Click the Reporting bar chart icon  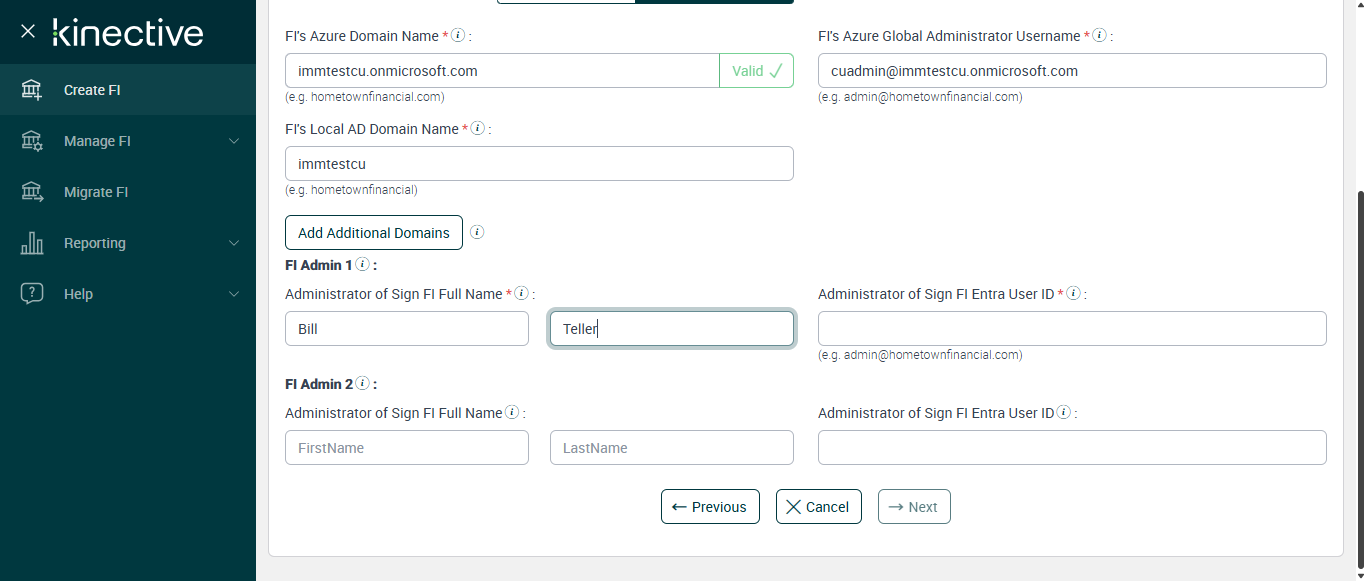point(32,243)
